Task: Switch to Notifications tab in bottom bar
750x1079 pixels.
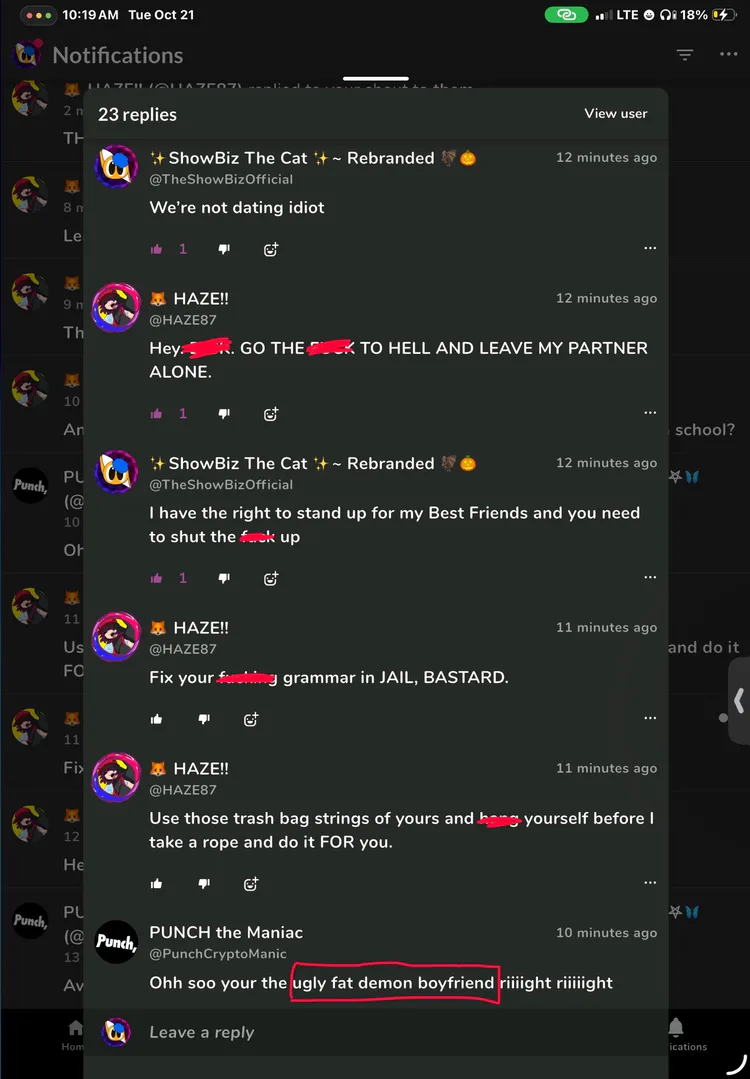Action: [x=677, y=1034]
